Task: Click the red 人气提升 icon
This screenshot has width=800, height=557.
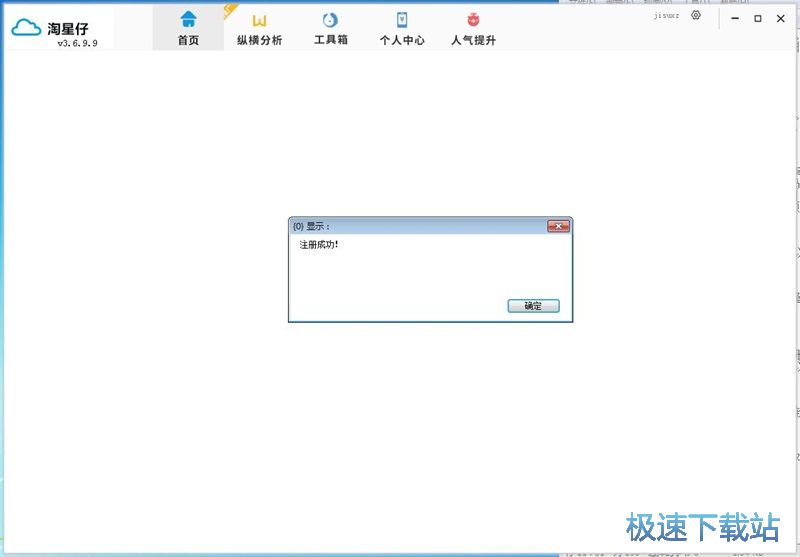Action: 473,20
